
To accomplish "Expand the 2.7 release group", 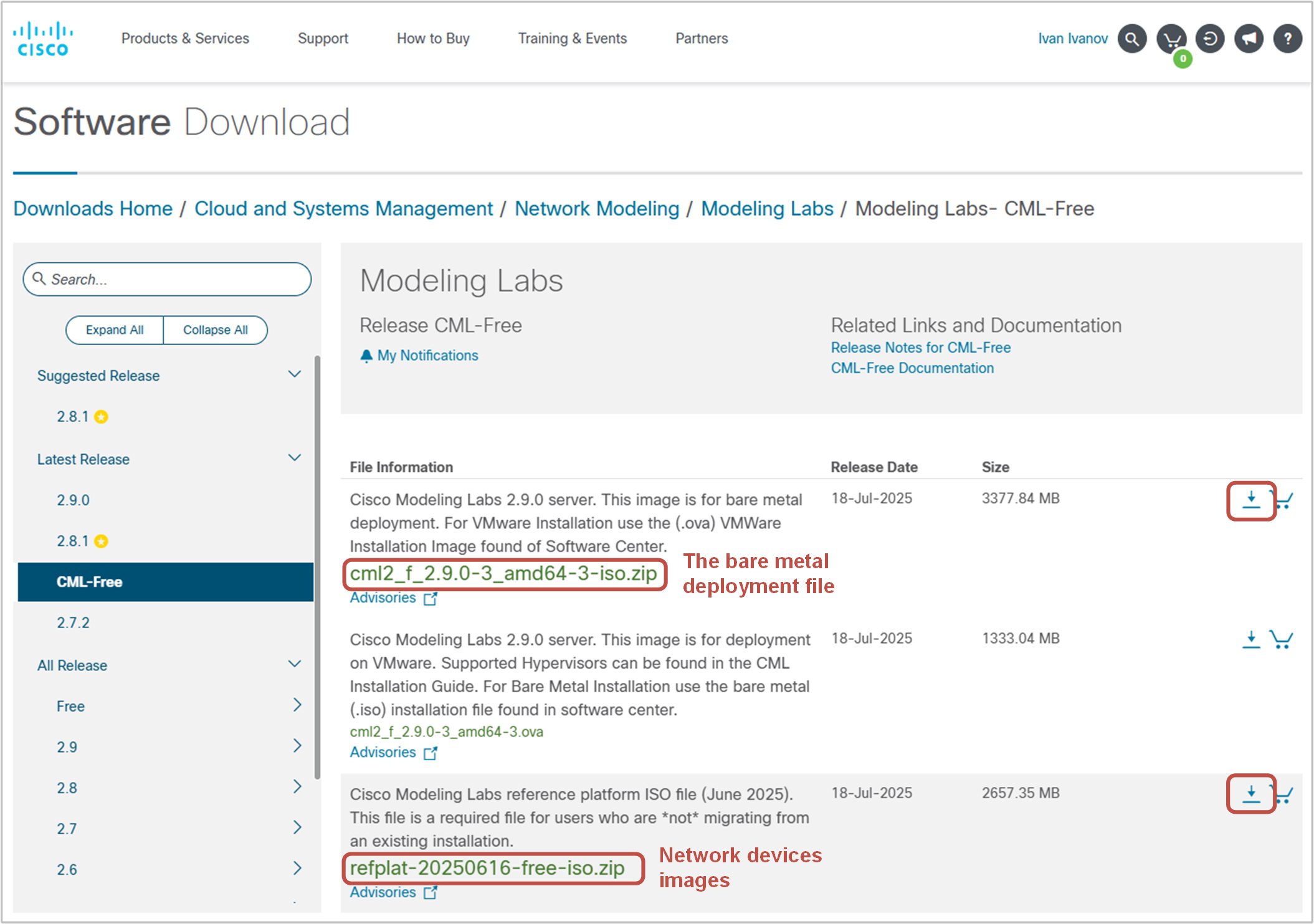I will pos(297,827).
